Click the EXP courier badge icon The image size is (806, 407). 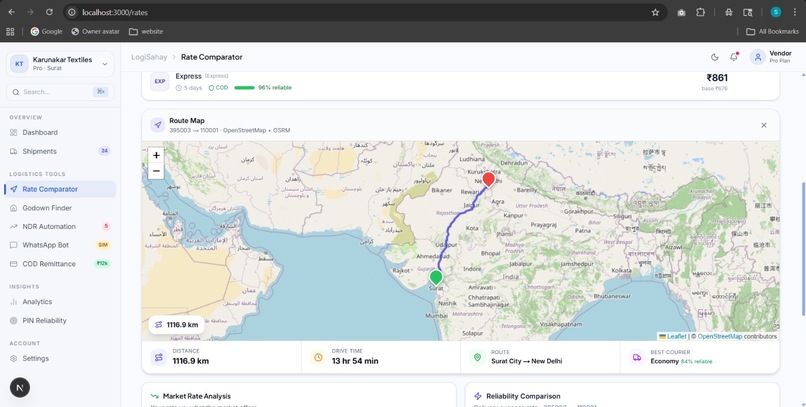pyautogui.click(x=160, y=81)
